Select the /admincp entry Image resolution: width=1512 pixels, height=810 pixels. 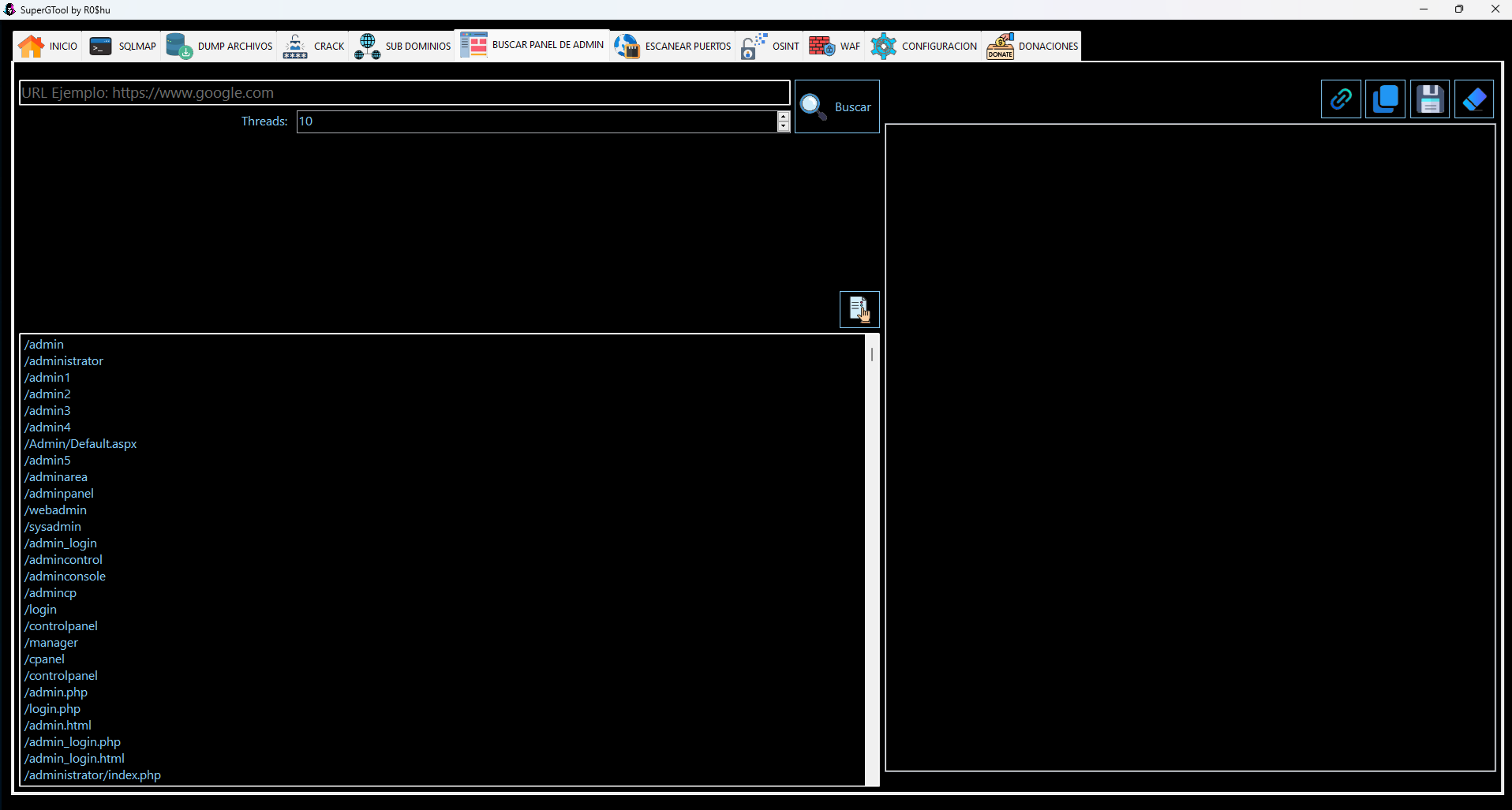[51, 593]
